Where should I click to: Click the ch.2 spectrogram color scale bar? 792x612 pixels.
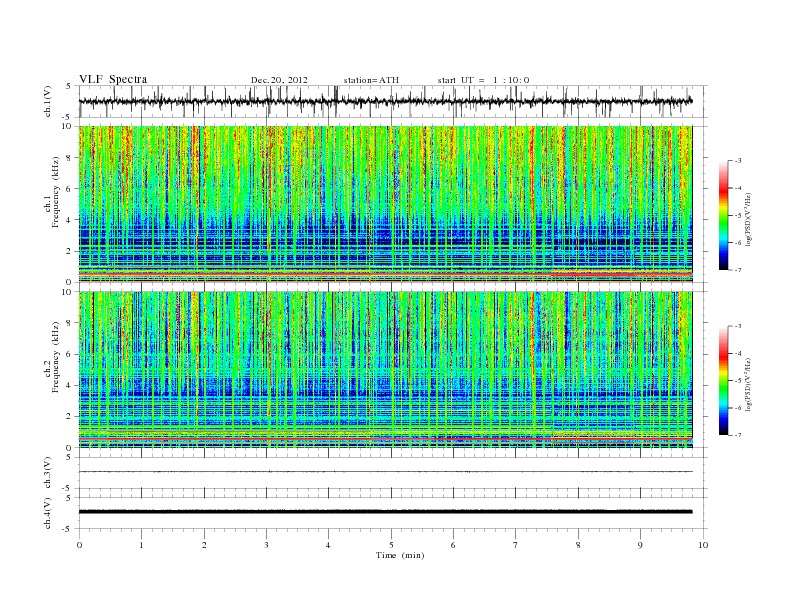[x=723, y=380]
